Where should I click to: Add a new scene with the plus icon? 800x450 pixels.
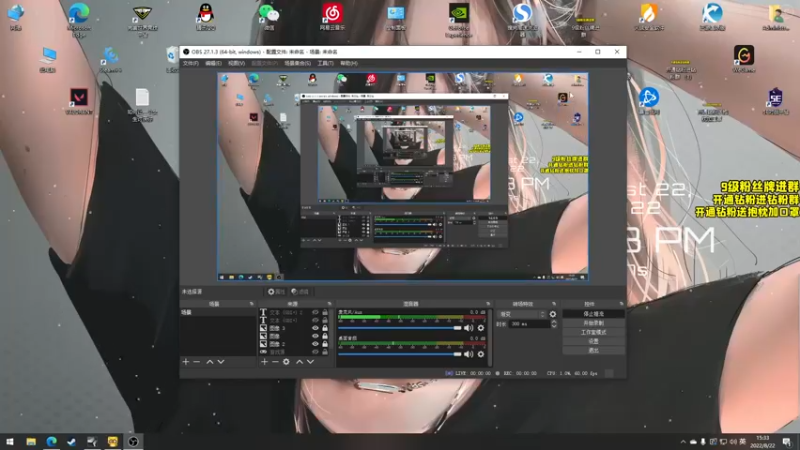(186, 362)
